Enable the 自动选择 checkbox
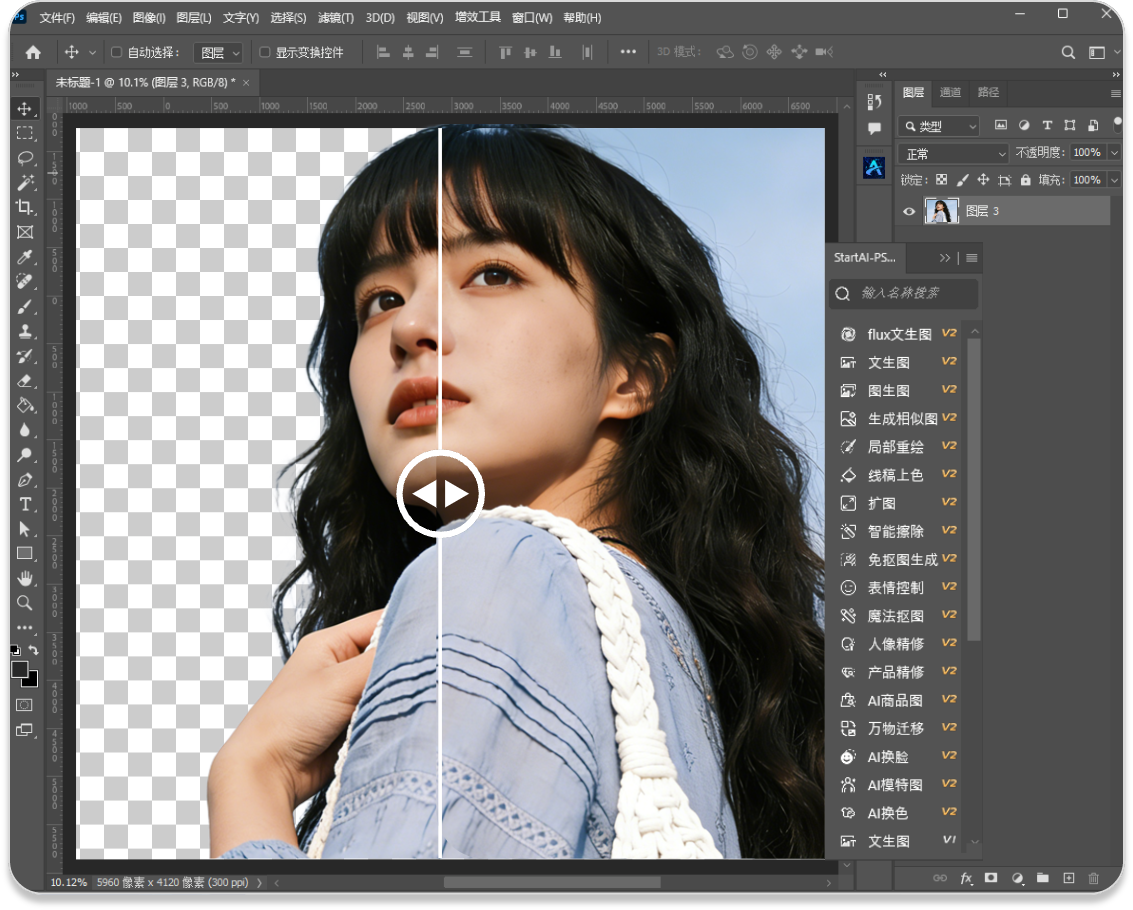The height and width of the screenshot is (910, 1133). (116, 52)
